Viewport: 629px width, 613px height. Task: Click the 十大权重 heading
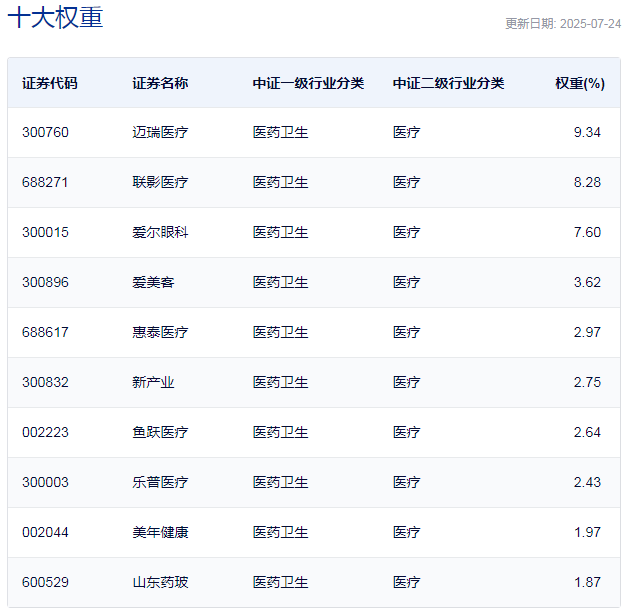pos(55,18)
